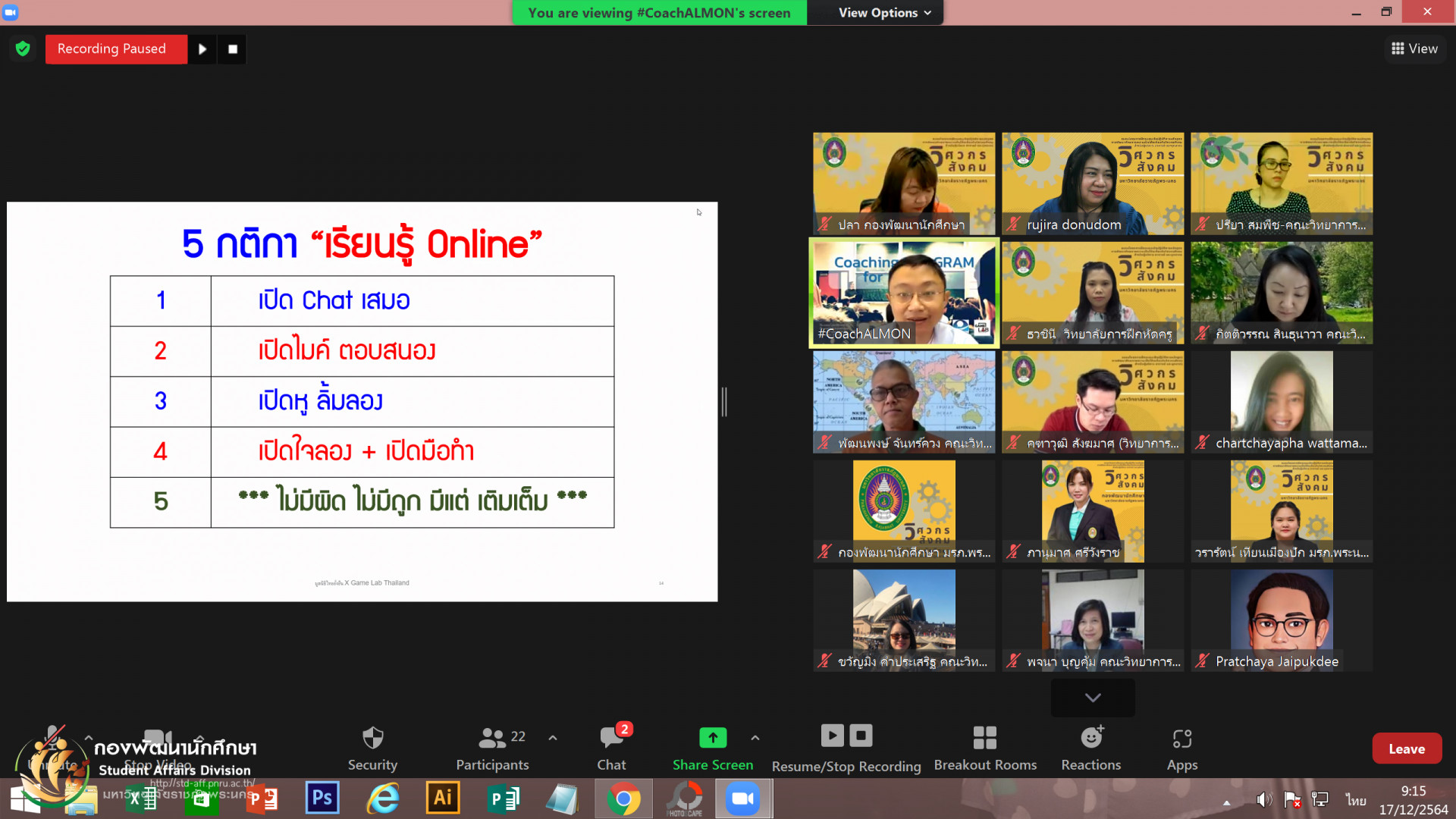Select the #CoachALMON video thumbnail
Viewport: 1456px width, 819px height.
click(904, 293)
